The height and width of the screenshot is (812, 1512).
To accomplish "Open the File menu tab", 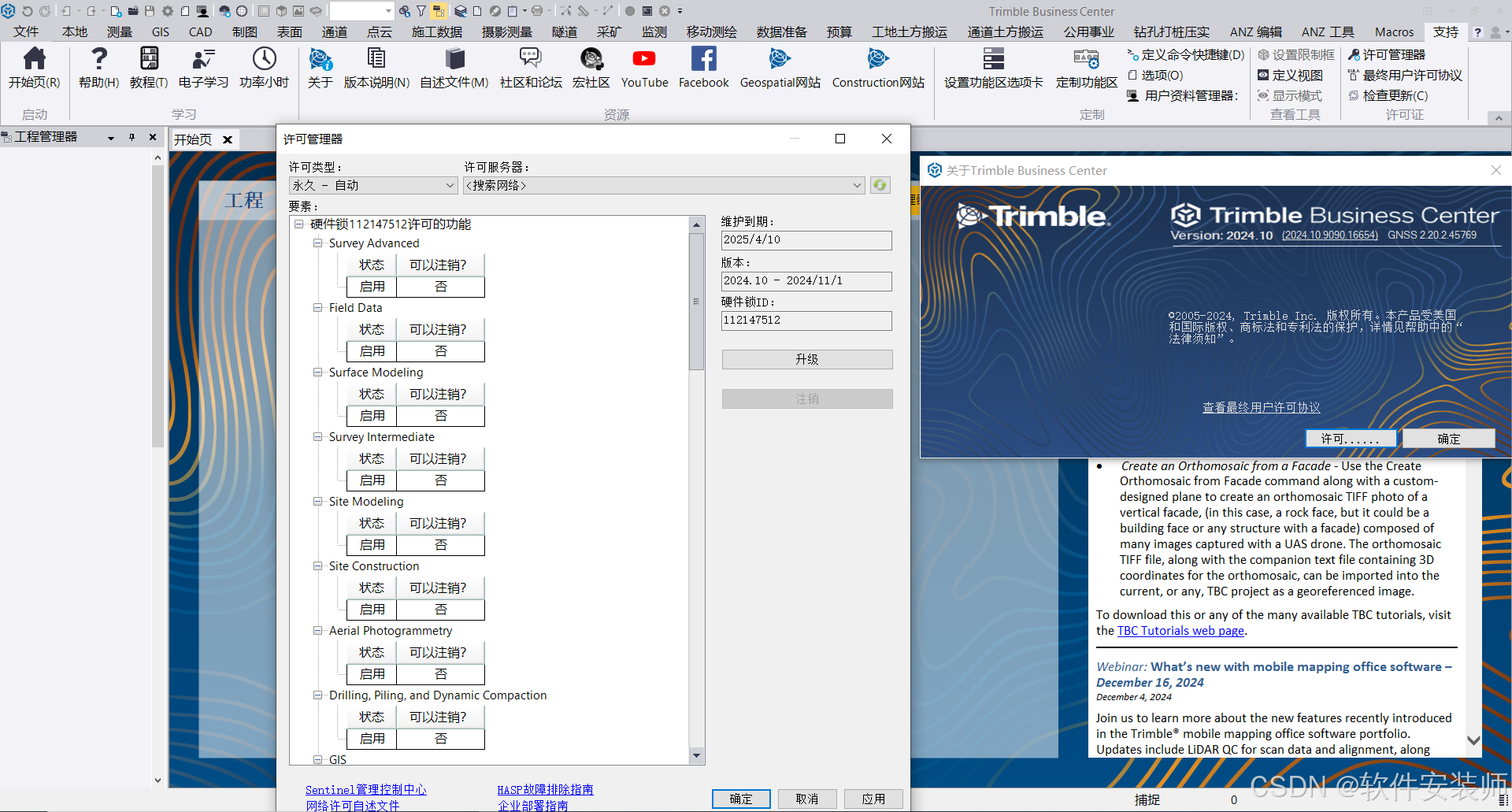I will click(x=26, y=32).
